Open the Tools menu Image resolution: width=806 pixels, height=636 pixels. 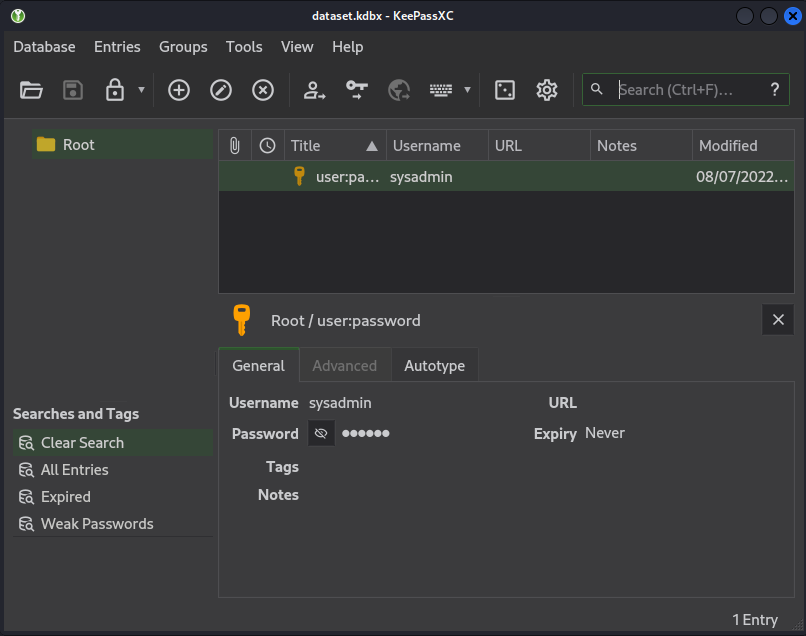(x=244, y=47)
